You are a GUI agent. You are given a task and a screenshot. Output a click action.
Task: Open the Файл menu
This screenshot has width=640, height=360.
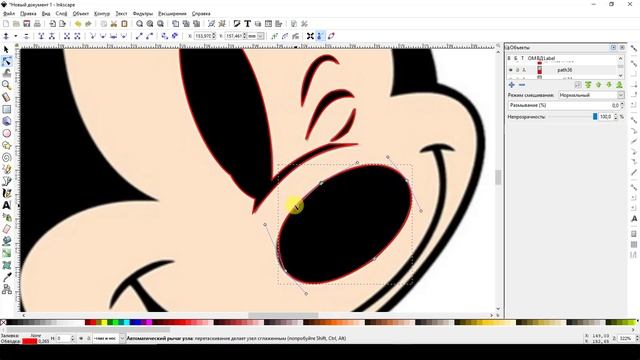9,13
